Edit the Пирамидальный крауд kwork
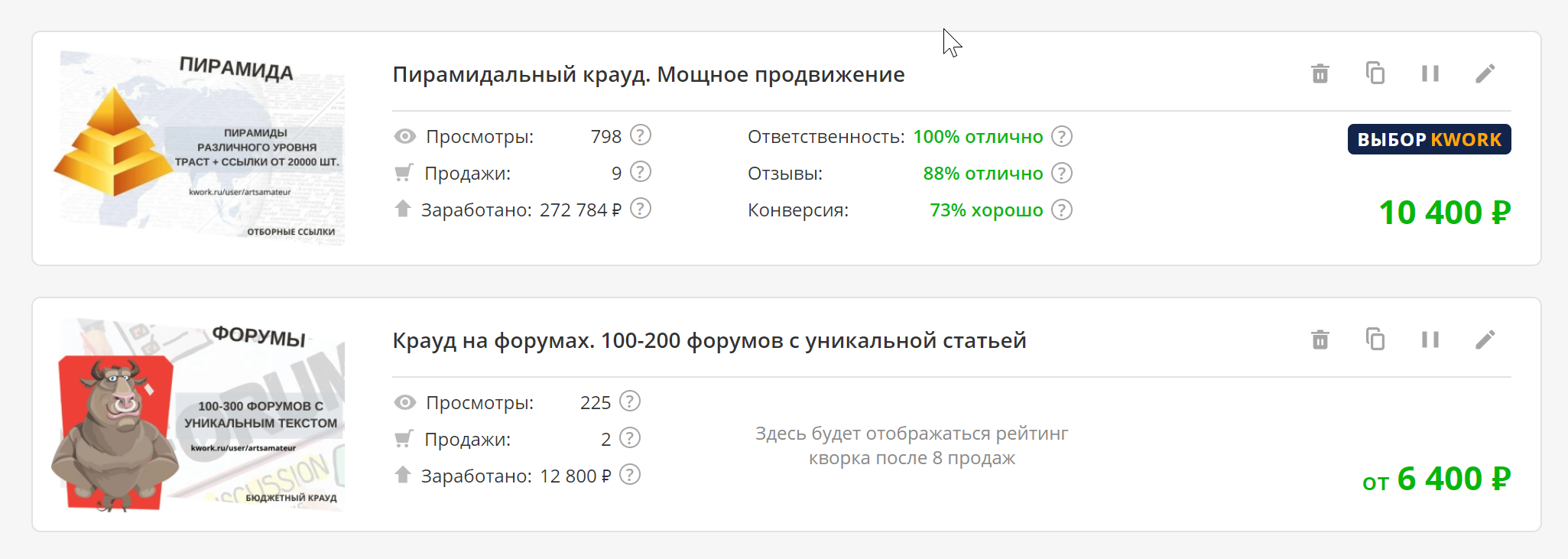Viewport: 1568px width, 559px height. tap(1485, 74)
